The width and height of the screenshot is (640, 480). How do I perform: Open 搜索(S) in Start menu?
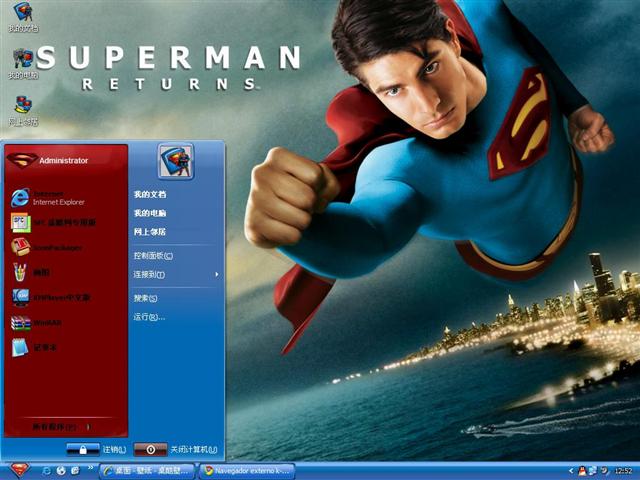[146, 298]
